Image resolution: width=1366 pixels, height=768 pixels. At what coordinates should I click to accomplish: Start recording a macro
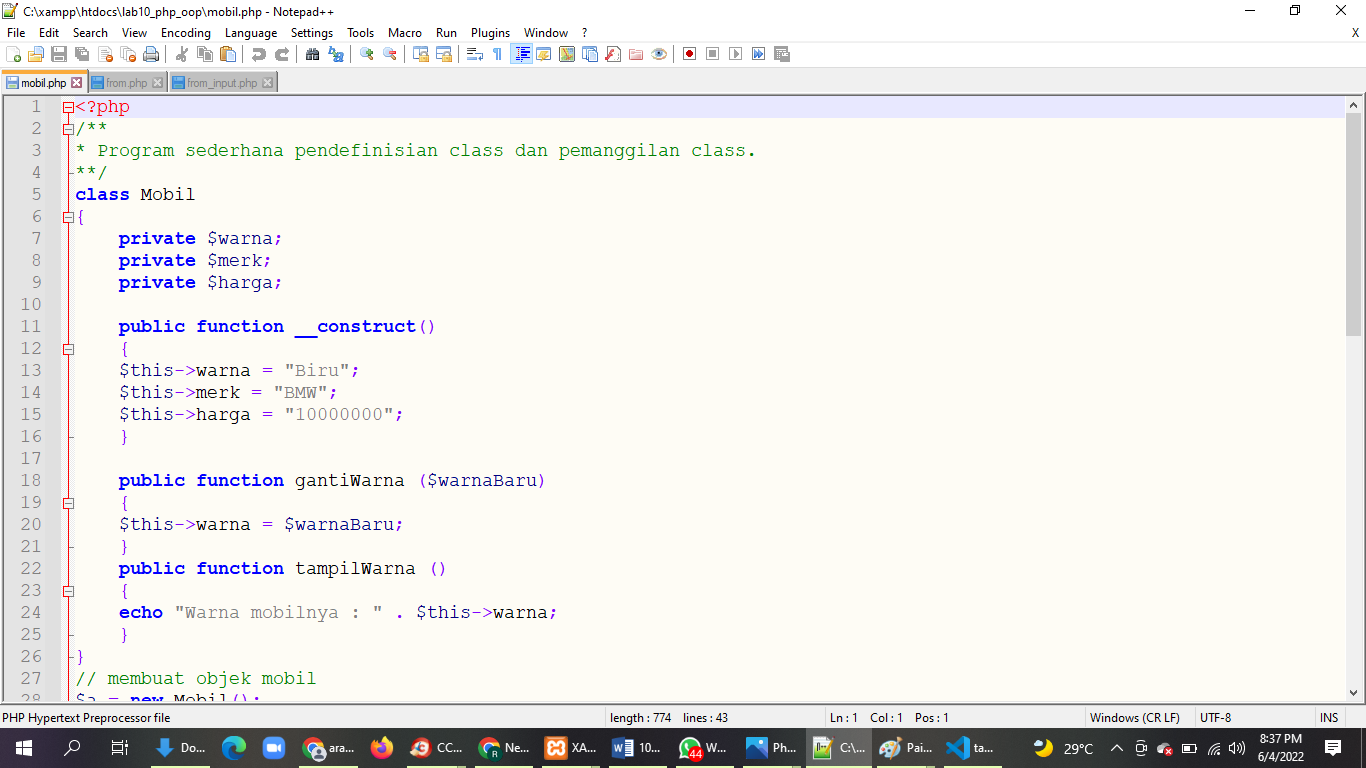[x=688, y=54]
